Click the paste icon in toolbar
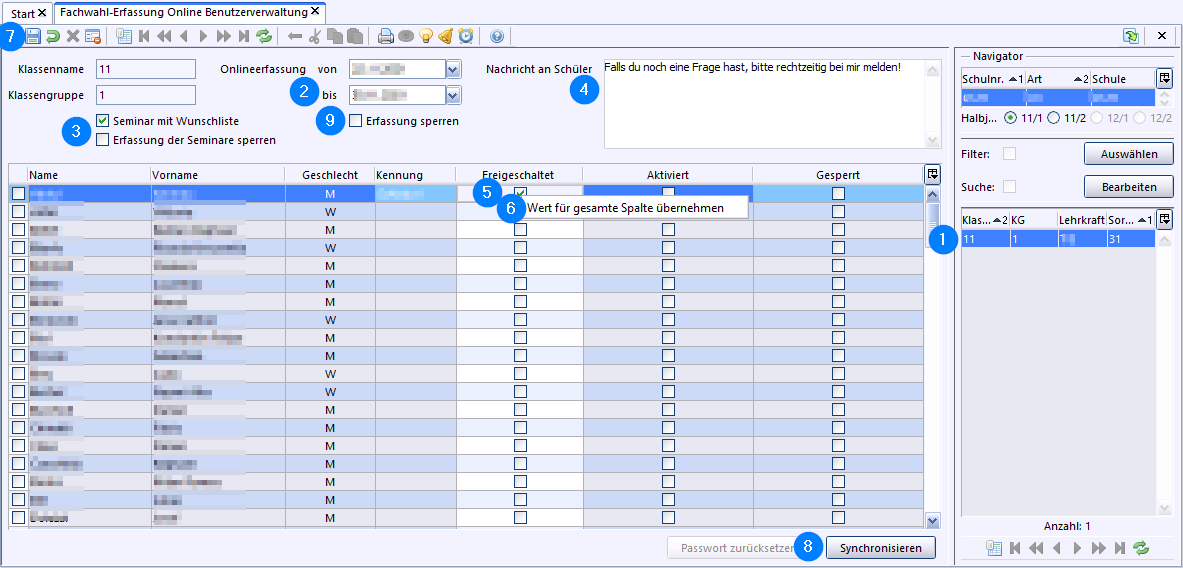The width and height of the screenshot is (1183, 568). [355, 35]
